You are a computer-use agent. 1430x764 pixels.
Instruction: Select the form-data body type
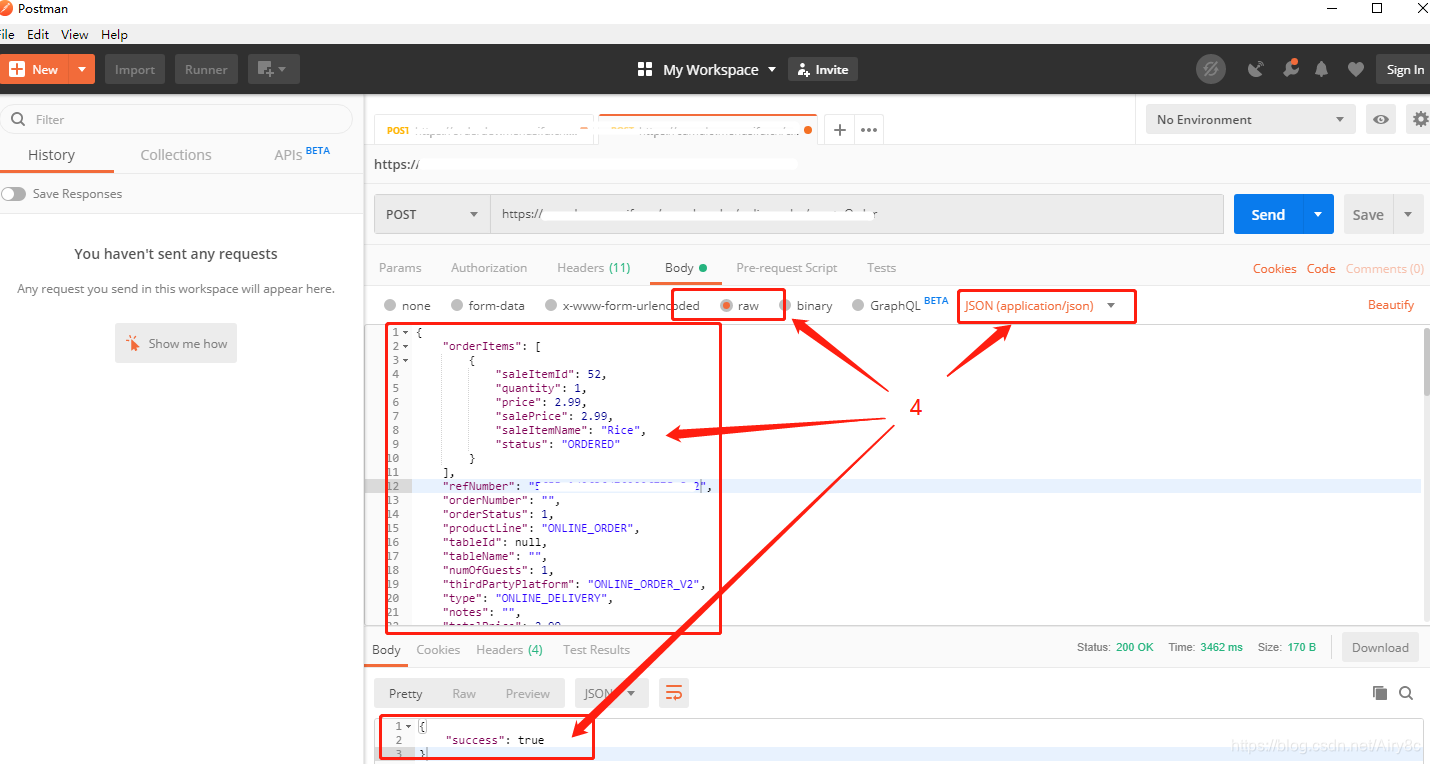click(x=457, y=305)
